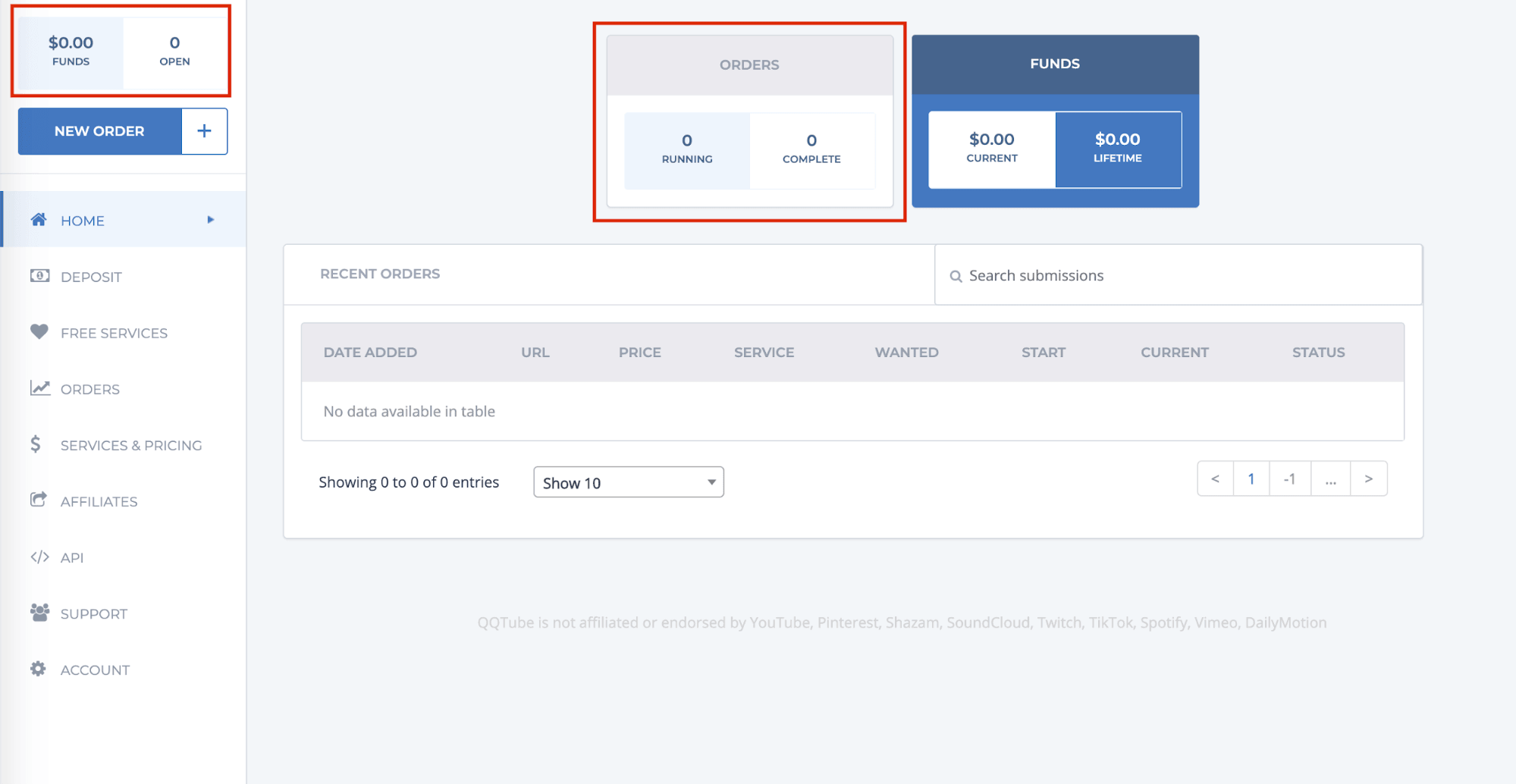Click the Free Services heart icon
1516x784 pixels.
(x=39, y=331)
